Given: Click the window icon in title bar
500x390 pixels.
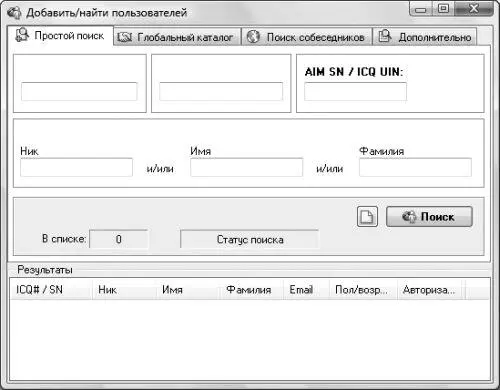Looking at the screenshot, I should click(x=14, y=13).
